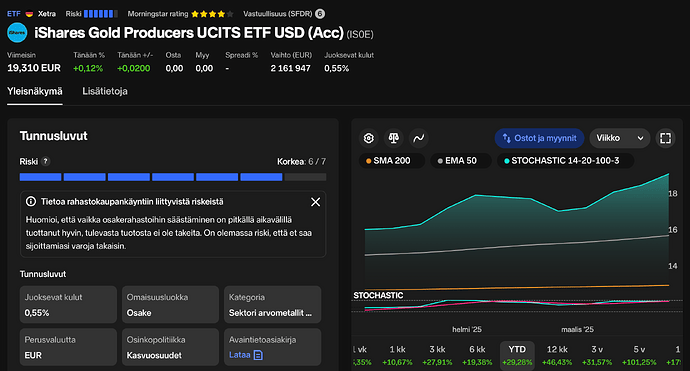690x371 pixels.
Task: Open chart settings gear icon
Action: point(369,138)
